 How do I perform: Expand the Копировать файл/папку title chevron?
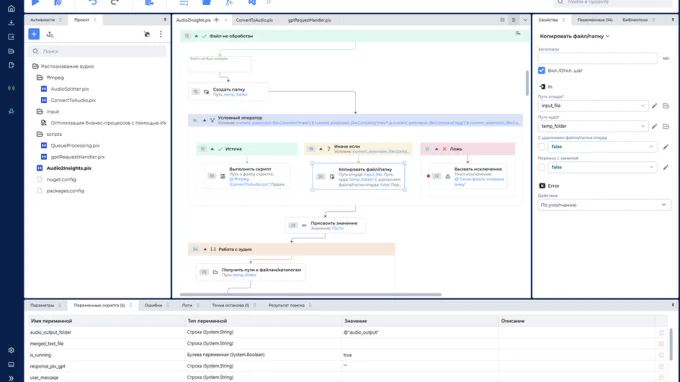click(x=608, y=36)
